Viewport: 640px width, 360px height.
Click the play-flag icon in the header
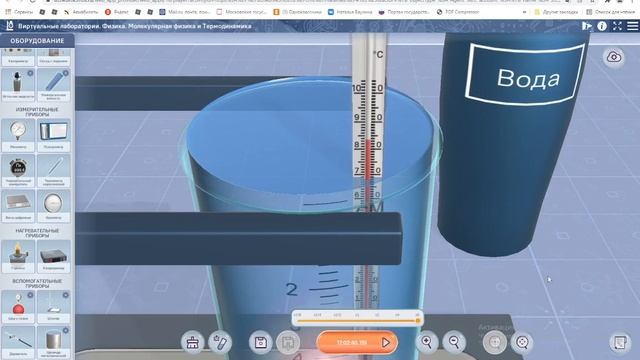587,26
